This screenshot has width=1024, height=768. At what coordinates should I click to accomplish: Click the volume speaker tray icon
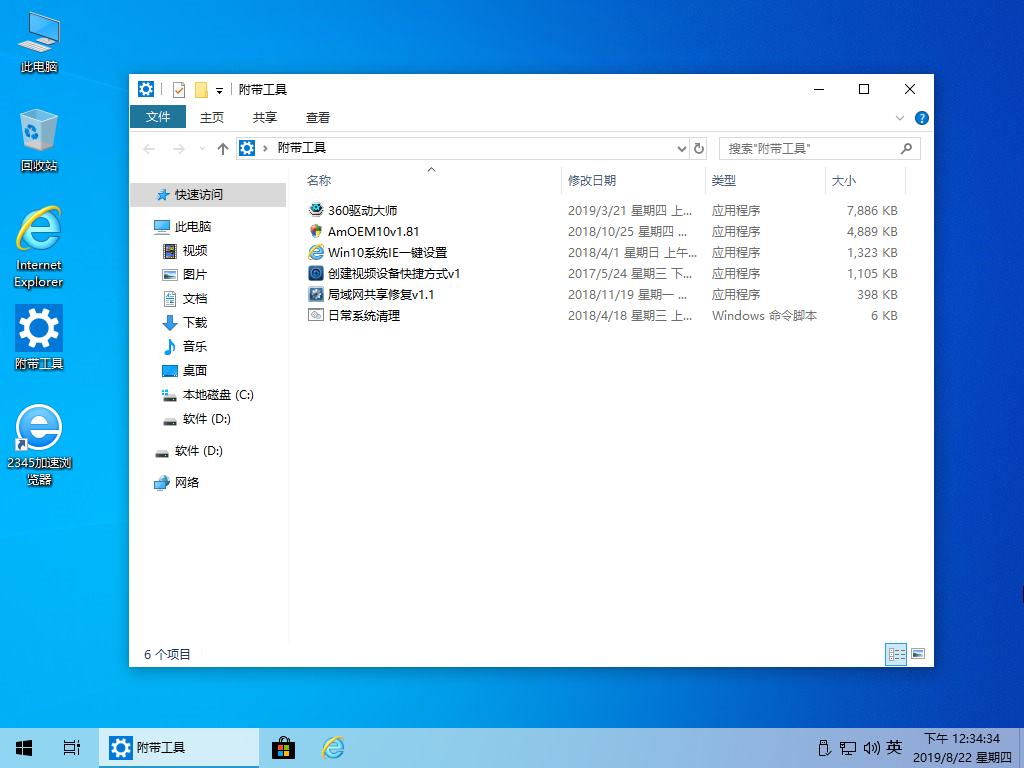(871, 748)
